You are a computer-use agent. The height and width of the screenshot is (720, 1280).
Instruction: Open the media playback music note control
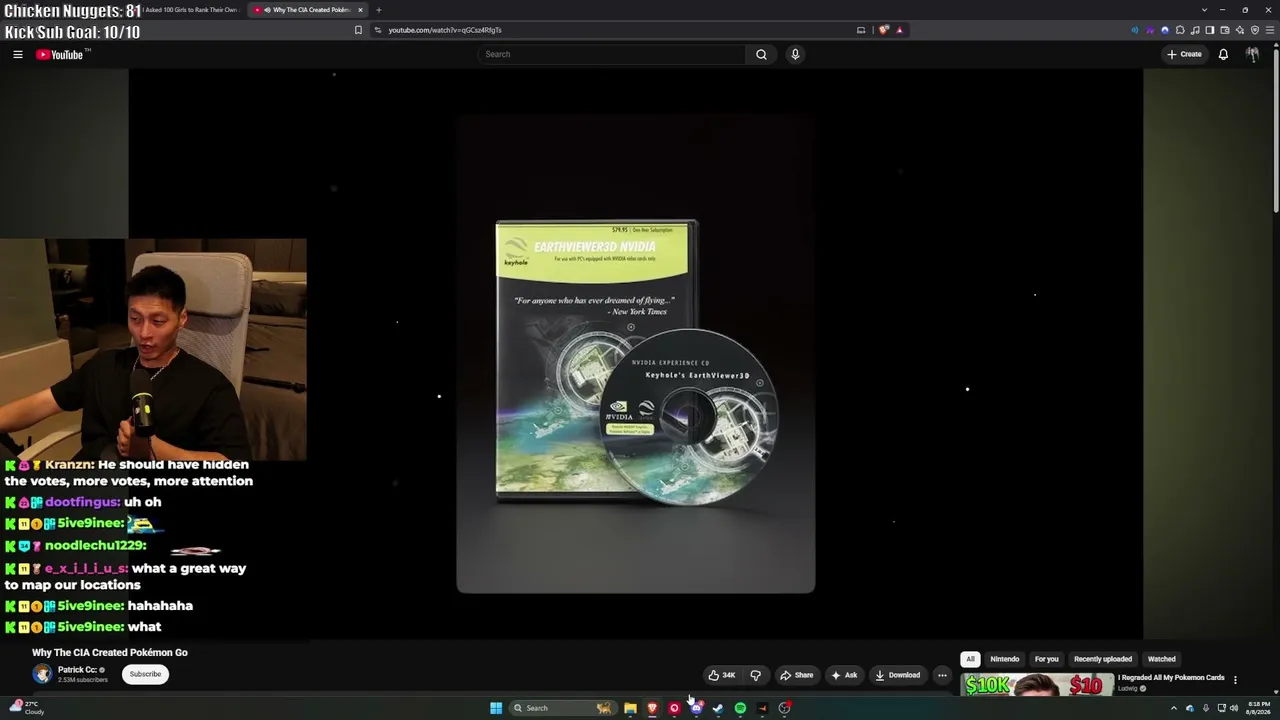click(1195, 30)
